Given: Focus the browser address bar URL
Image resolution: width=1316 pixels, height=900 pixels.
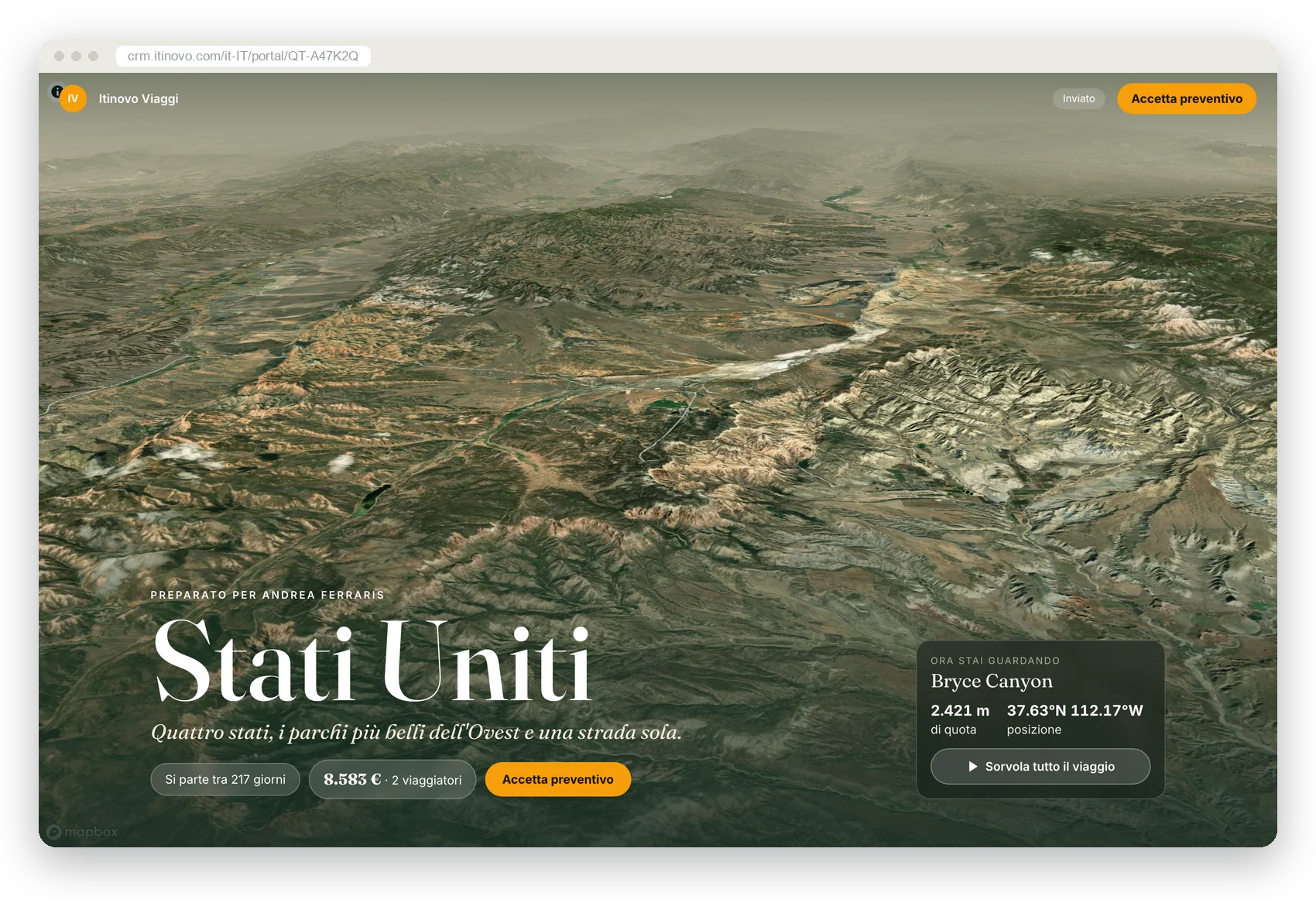Looking at the screenshot, I should coord(243,56).
